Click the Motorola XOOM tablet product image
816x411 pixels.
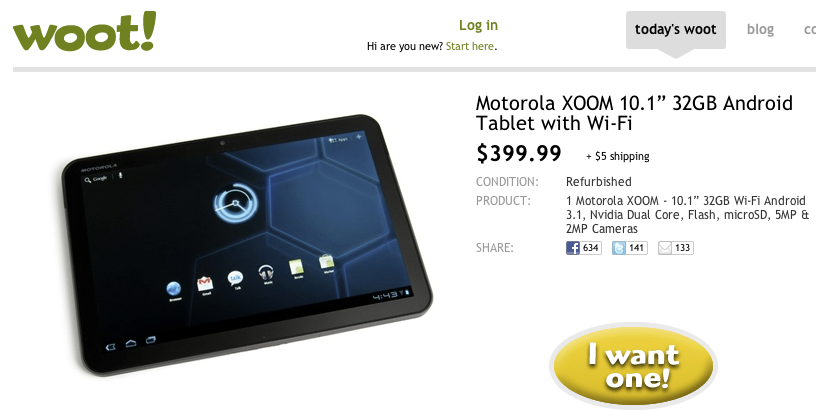(247, 245)
